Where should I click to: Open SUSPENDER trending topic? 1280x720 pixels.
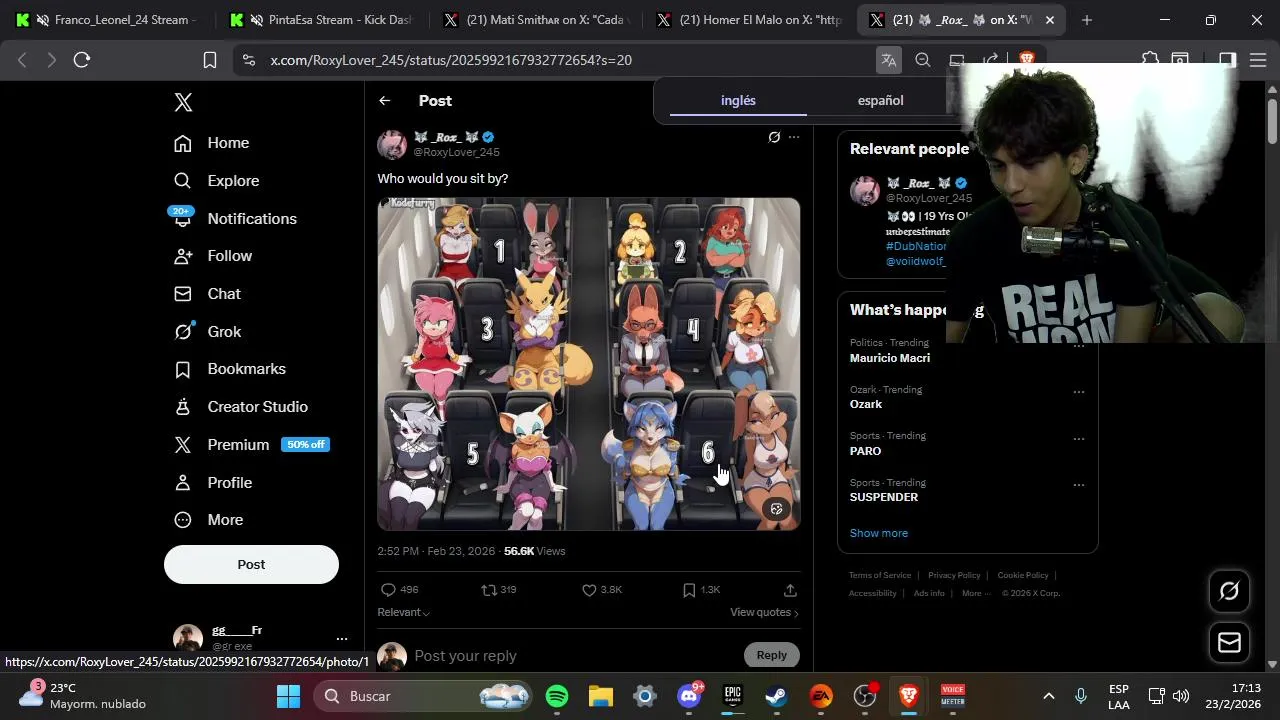tap(884, 497)
